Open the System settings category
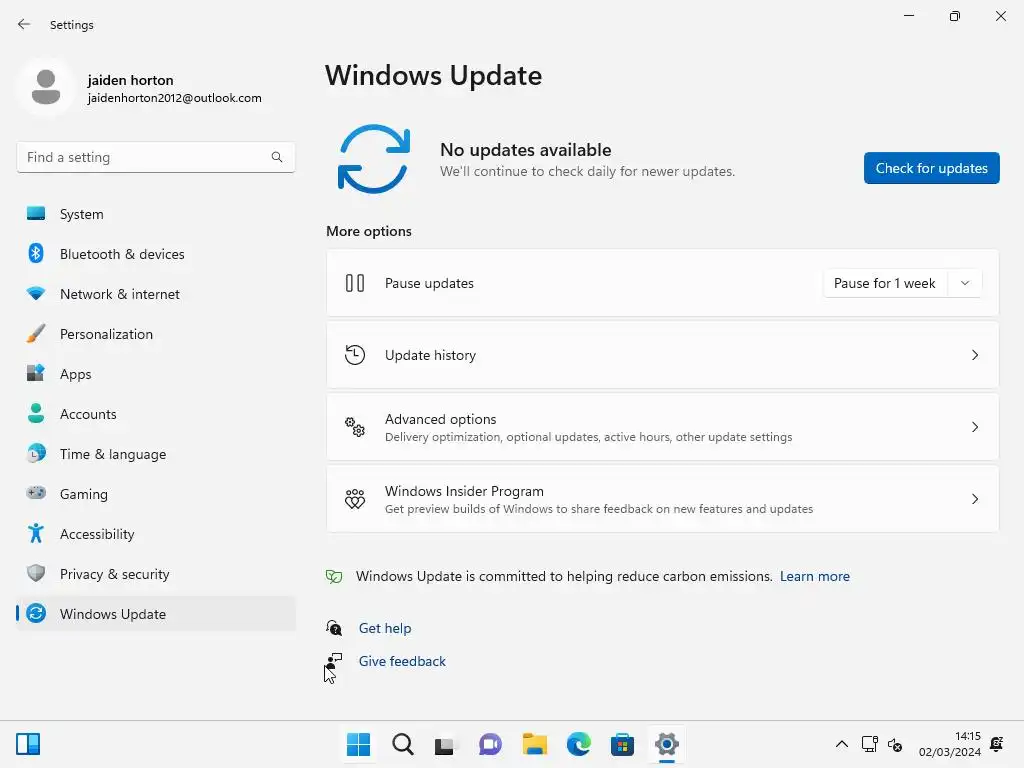The width and height of the screenshot is (1024, 768). tap(155, 214)
